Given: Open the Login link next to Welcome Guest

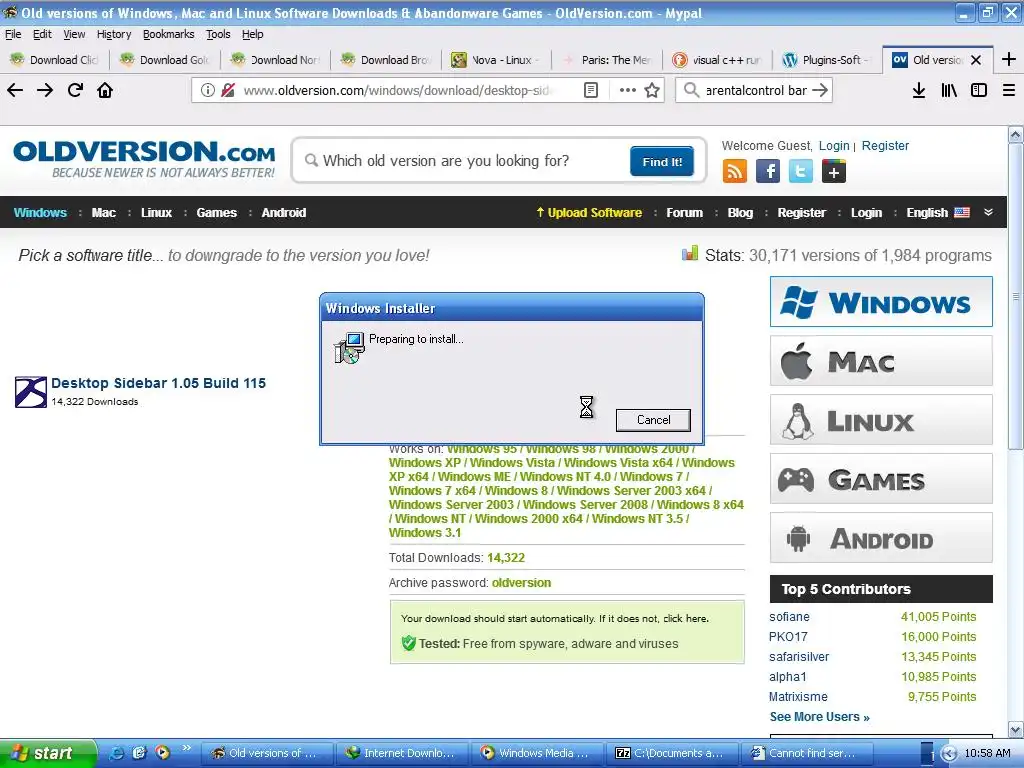Looking at the screenshot, I should point(834,146).
